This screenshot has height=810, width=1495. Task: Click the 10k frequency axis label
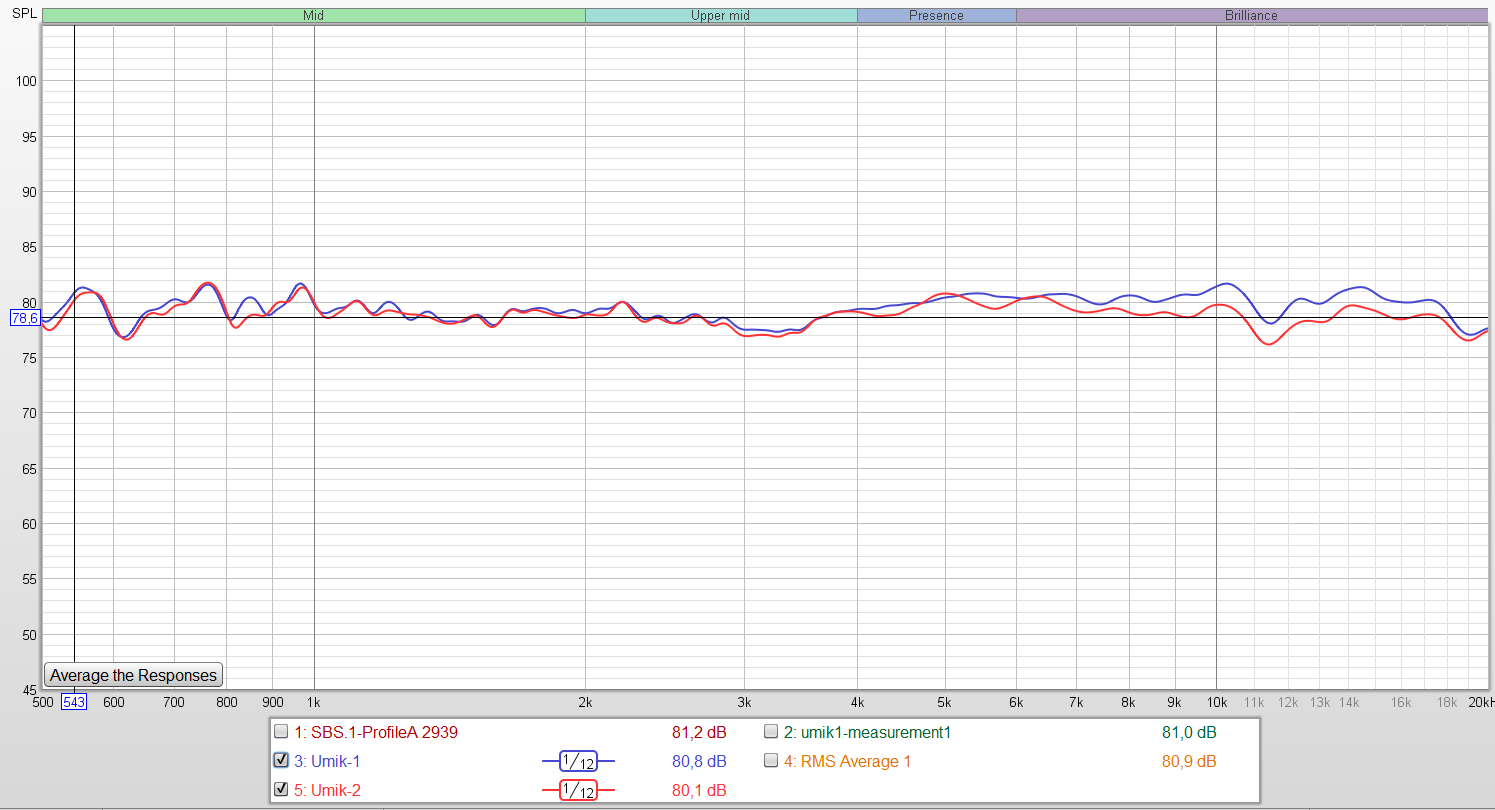click(x=1216, y=702)
